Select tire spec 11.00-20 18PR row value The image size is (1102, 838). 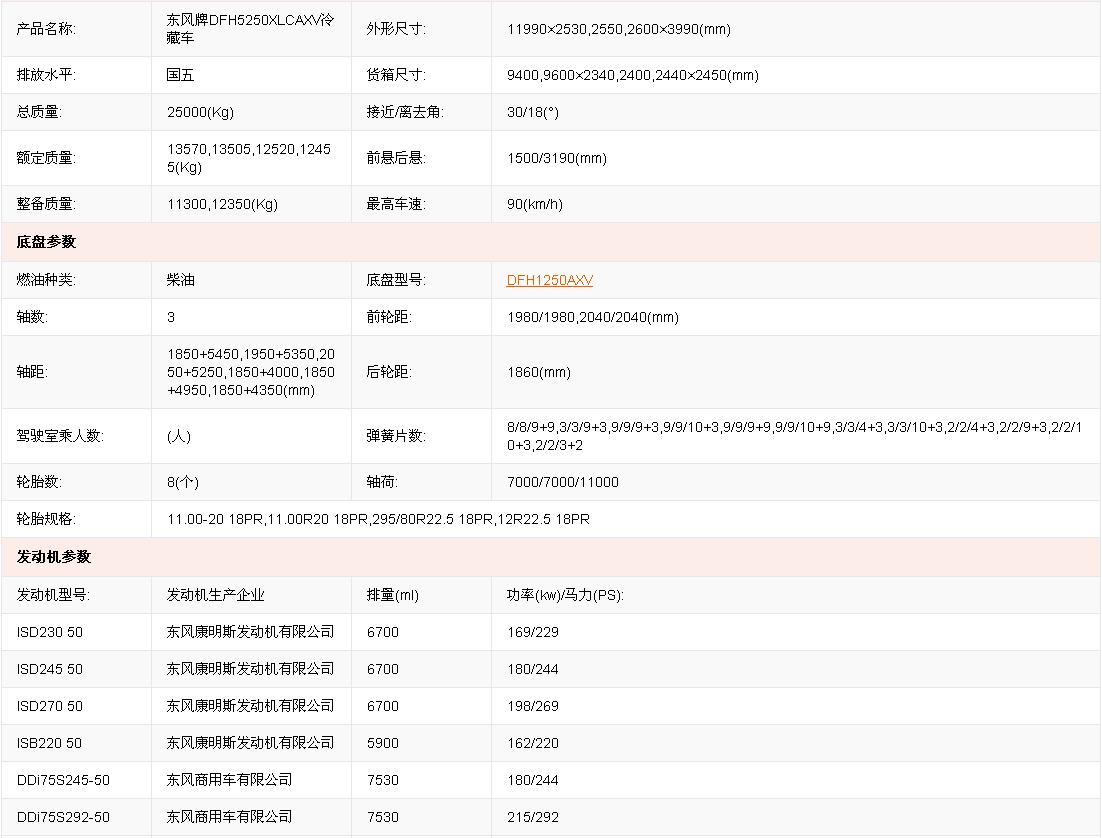[x=378, y=519]
